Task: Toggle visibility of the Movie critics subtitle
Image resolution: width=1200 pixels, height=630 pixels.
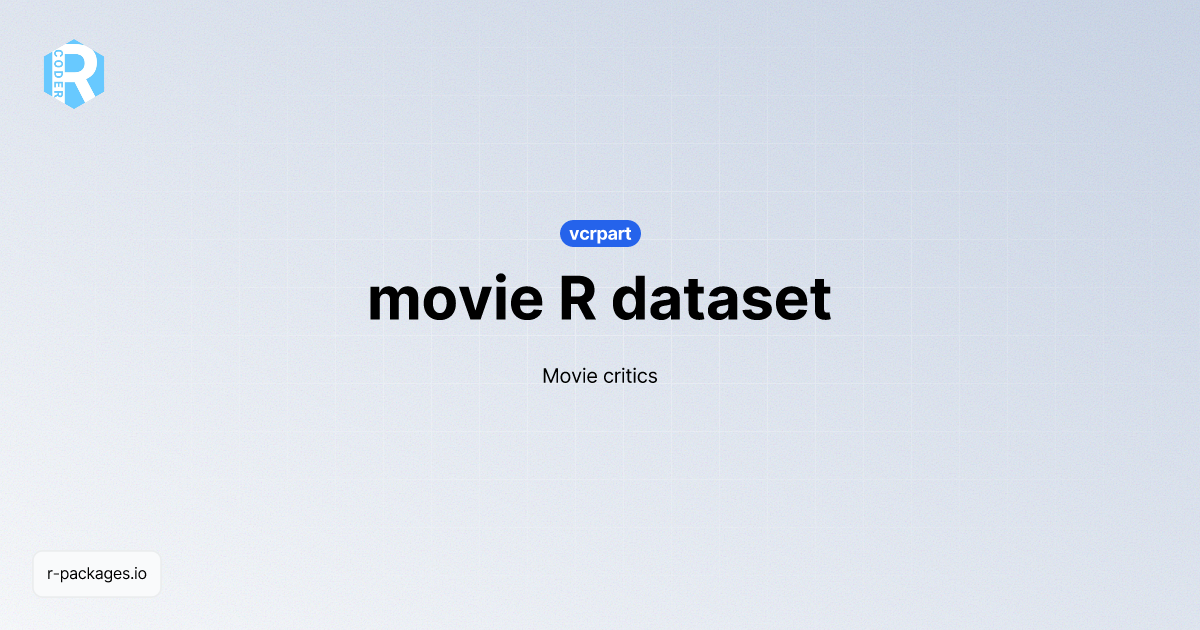Action: tap(600, 376)
